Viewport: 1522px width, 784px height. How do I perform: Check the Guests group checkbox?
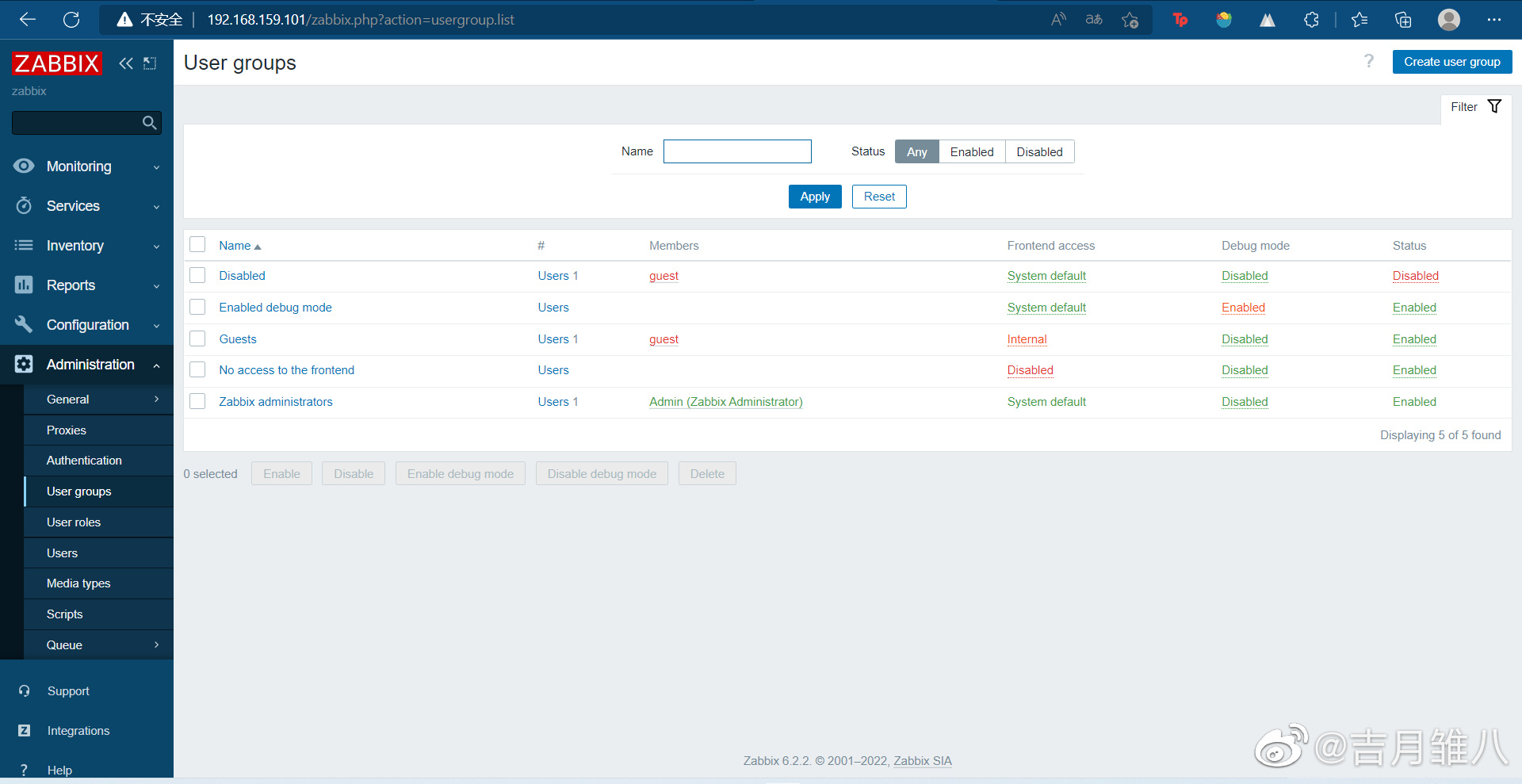pyautogui.click(x=197, y=338)
